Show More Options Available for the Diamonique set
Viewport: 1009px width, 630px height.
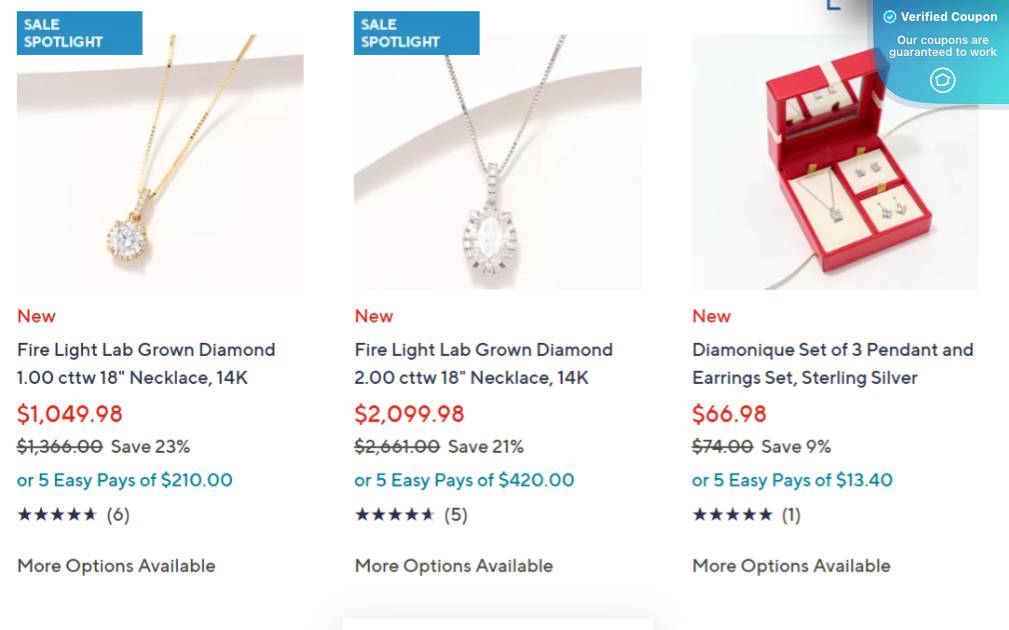point(790,565)
